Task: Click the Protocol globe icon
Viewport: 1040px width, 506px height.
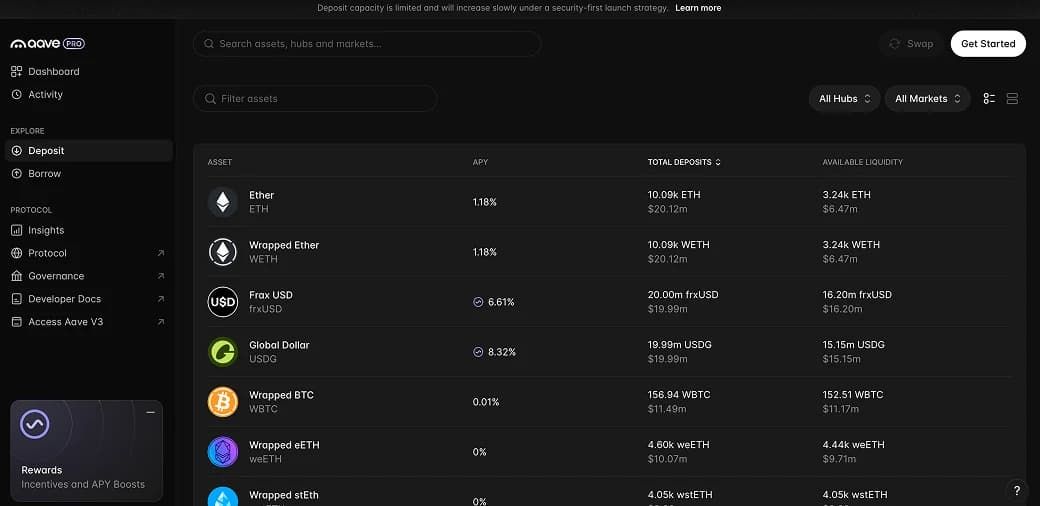Action: 17,253
